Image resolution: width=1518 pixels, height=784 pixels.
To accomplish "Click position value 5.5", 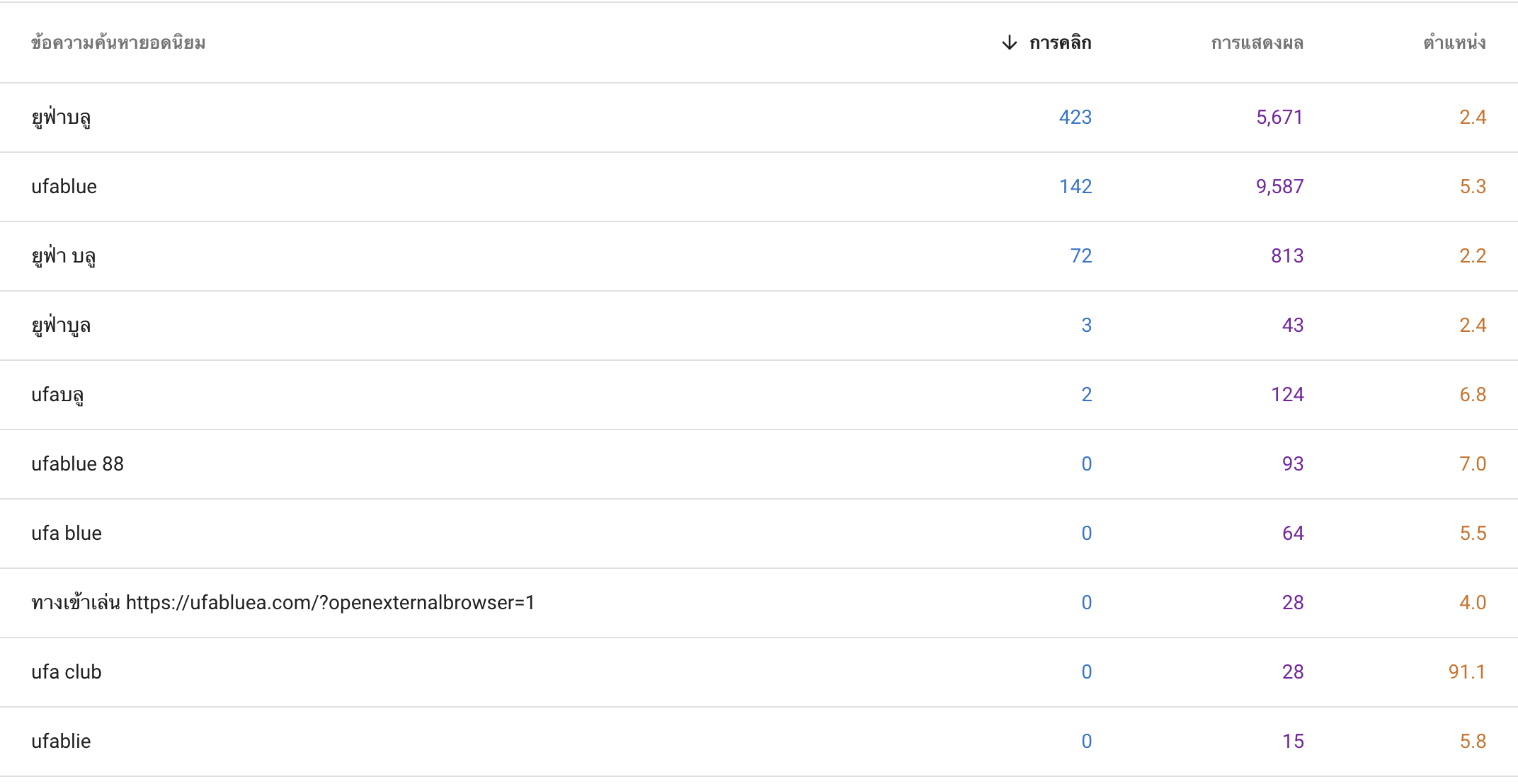I will 1473,534.
